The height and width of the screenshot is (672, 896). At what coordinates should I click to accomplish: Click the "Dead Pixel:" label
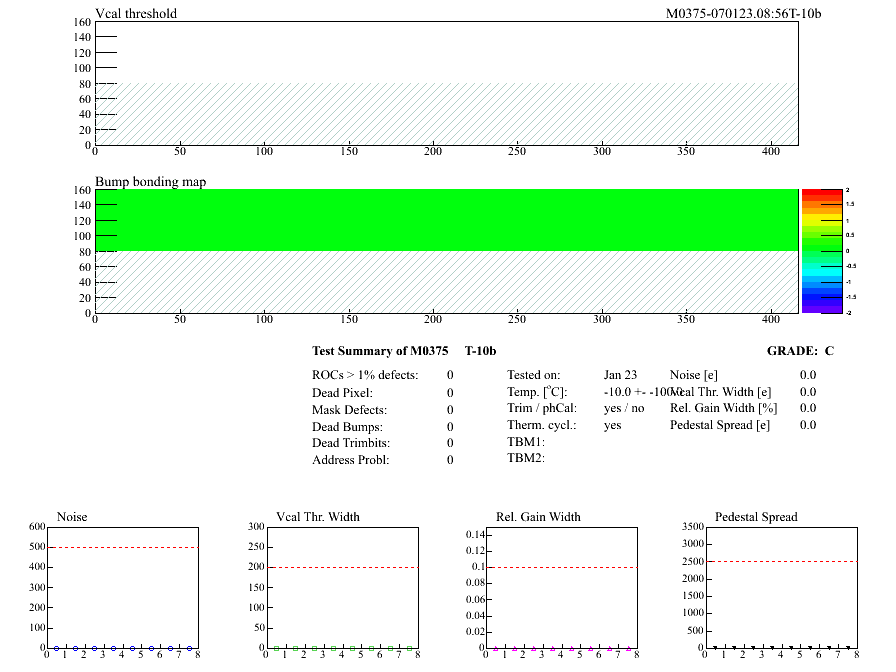click(x=342, y=393)
